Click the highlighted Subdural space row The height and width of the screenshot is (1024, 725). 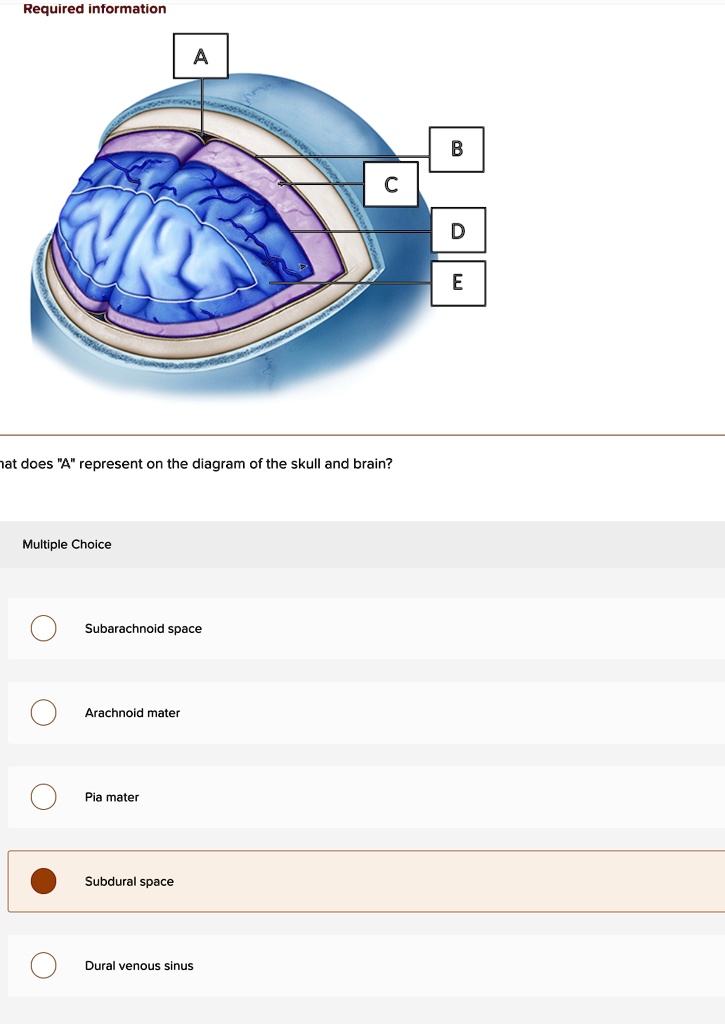[x=300, y=881]
